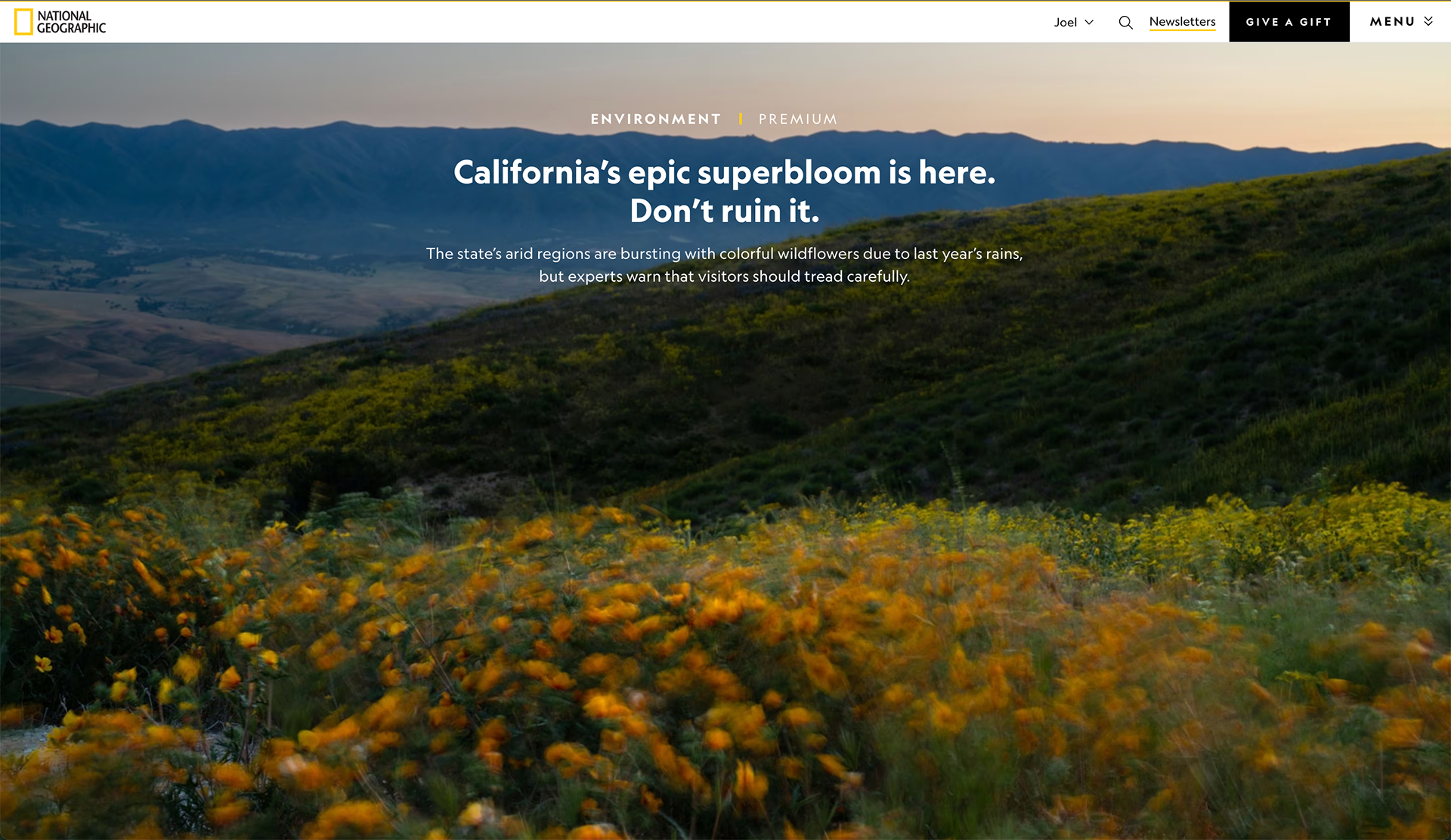Click headline 'California's epic superbloom is here.'
The width and height of the screenshot is (1451, 840).
pos(724,173)
